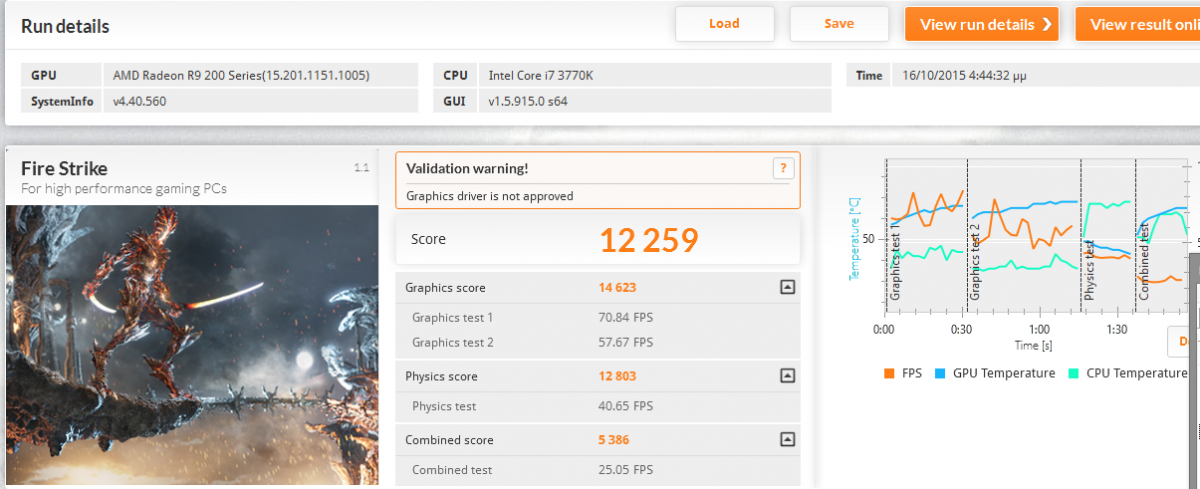Click the overall score 12 259
The width and height of the screenshot is (1200, 489).
(648, 240)
